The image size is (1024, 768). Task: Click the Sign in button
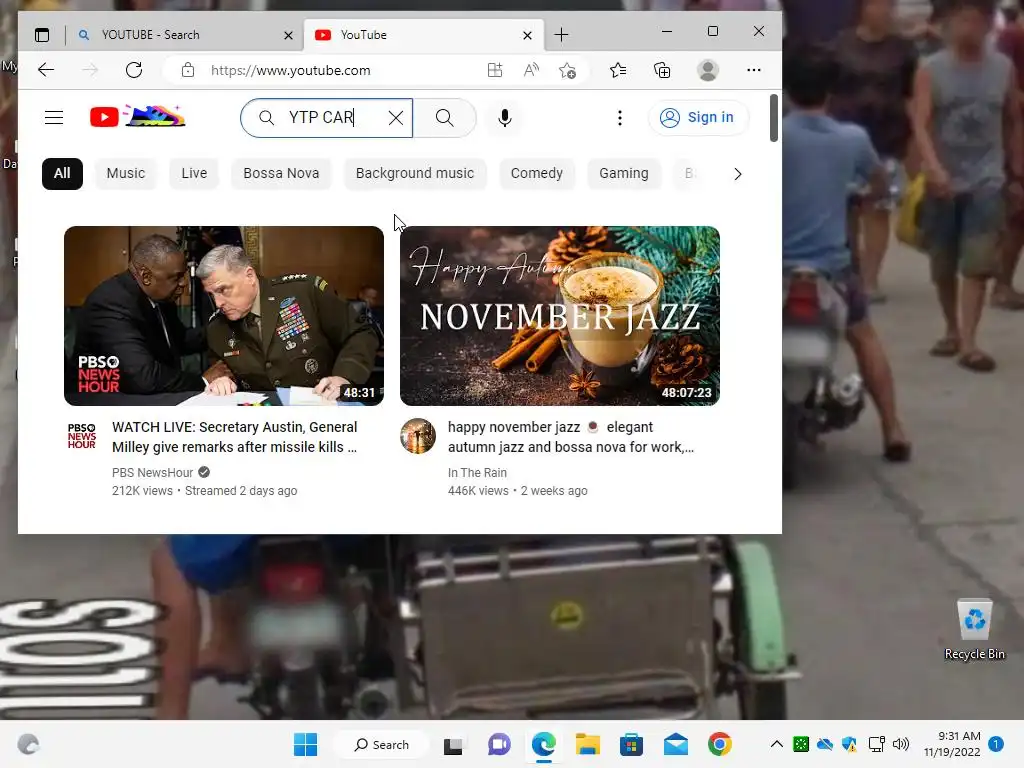pos(697,118)
